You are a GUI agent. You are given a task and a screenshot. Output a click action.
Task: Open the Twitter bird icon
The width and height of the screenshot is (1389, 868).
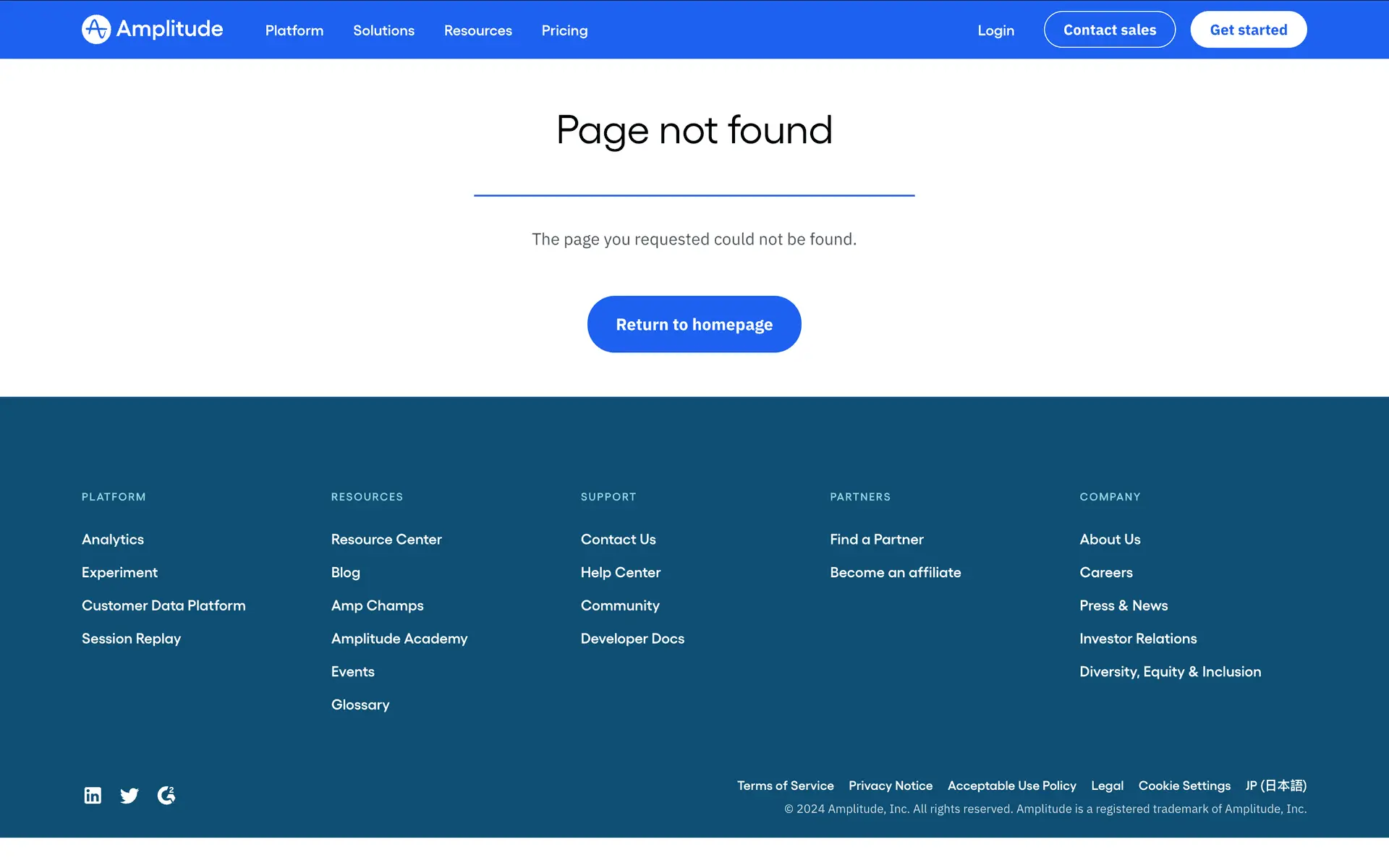pos(129,796)
